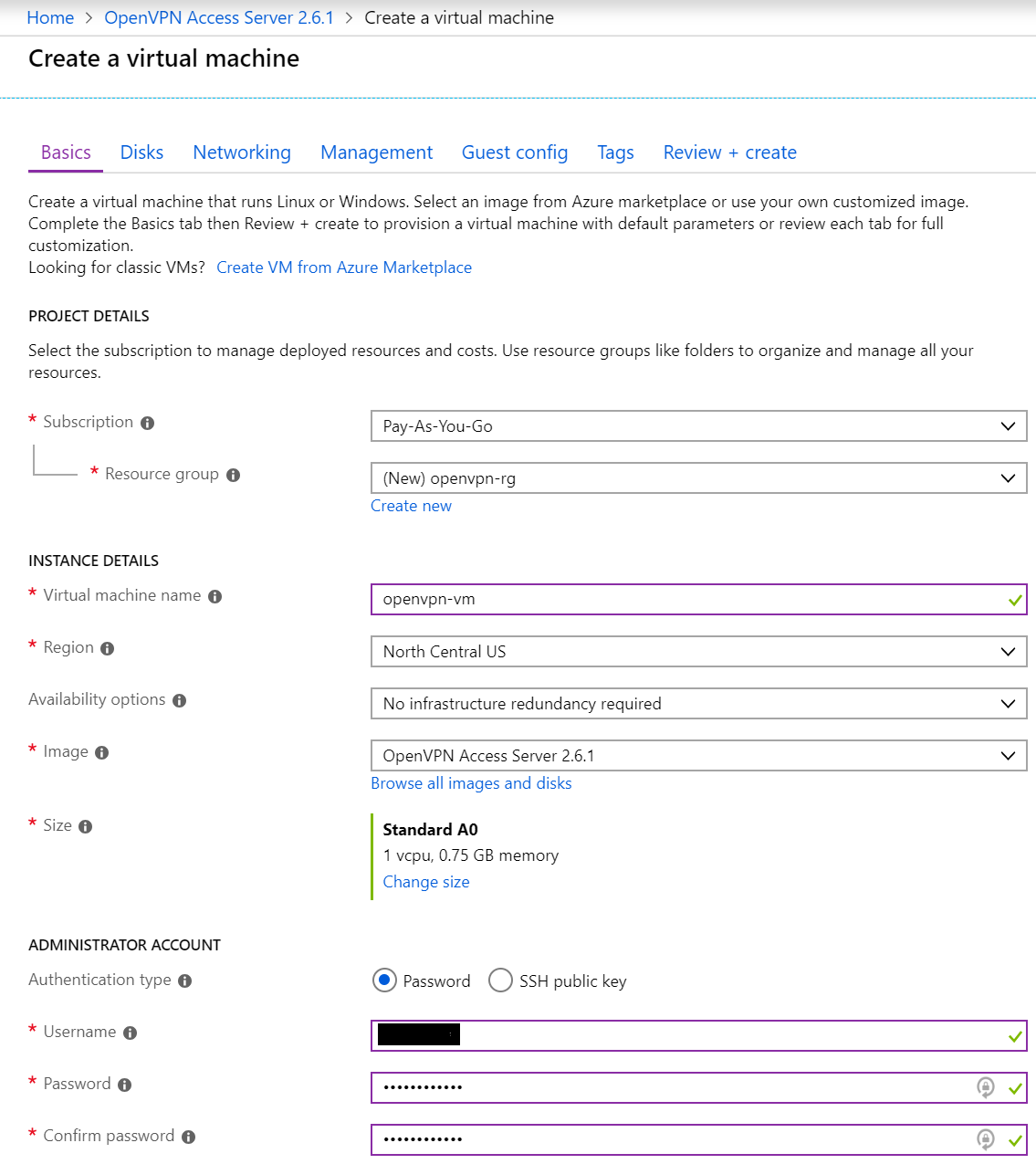
Task: Click the Availability options info icon
Action: (180, 700)
